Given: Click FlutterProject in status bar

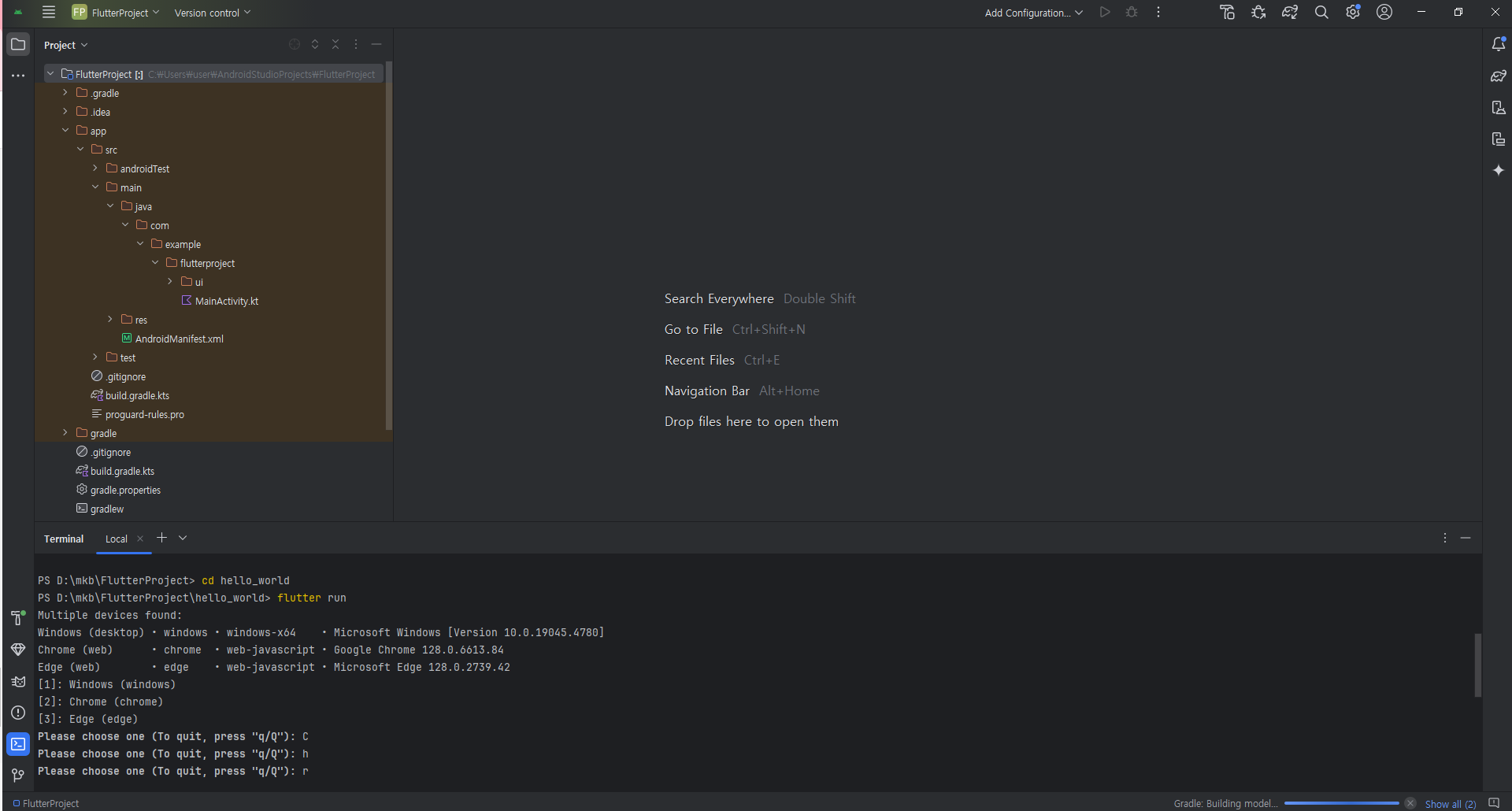Looking at the screenshot, I should [x=46, y=804].
